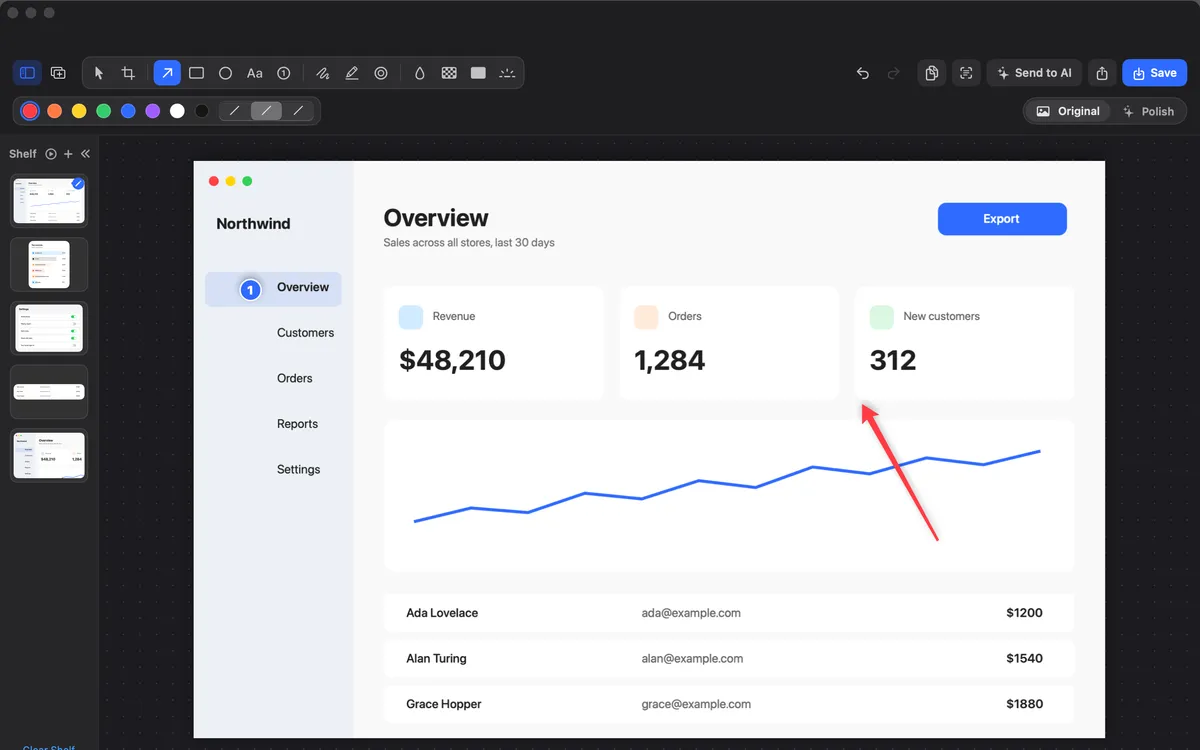The height and width of the screenshot is (750, 1200).
Task: Select the thinnest line weight option
Action: tap(235, 111)
